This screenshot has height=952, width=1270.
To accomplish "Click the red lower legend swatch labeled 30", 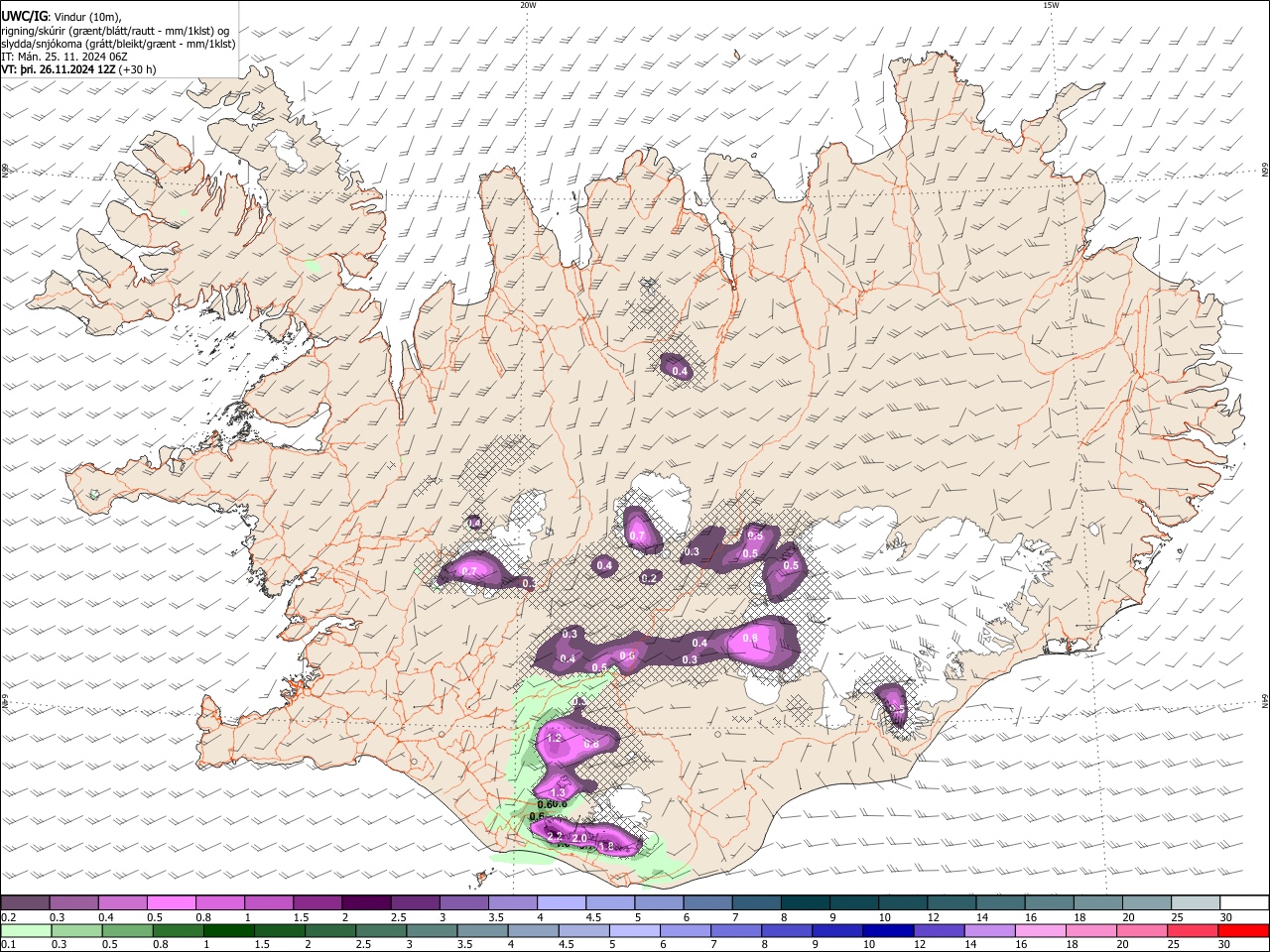I will 1243,930.
